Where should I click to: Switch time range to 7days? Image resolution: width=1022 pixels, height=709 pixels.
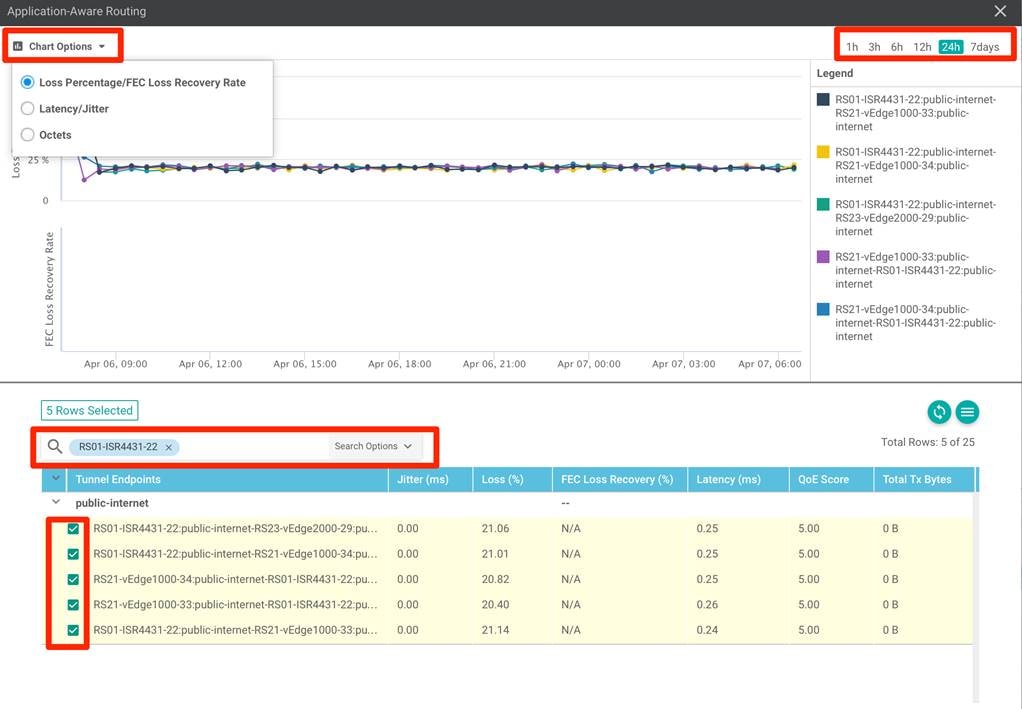pyautogui.click(x=984, y=47)
